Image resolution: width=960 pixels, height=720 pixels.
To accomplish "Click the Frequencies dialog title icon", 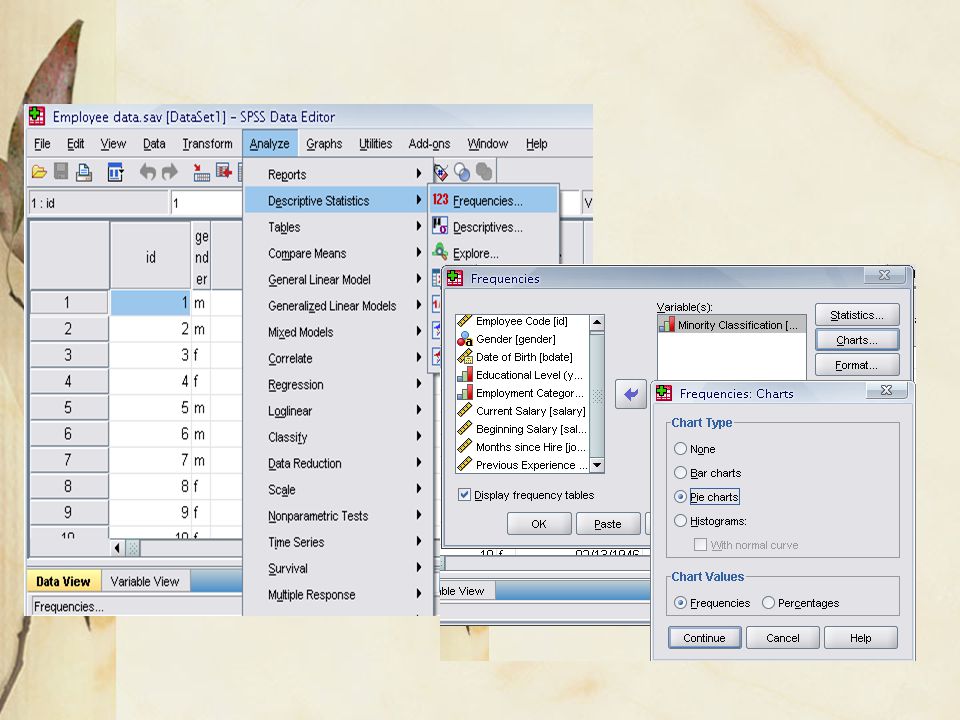I will (x=455, y=278).
